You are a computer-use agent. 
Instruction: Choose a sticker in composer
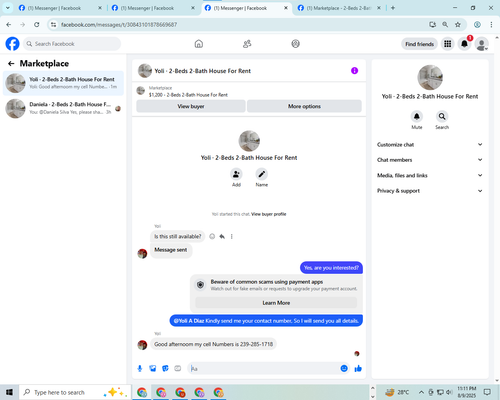tap(165, 368)
